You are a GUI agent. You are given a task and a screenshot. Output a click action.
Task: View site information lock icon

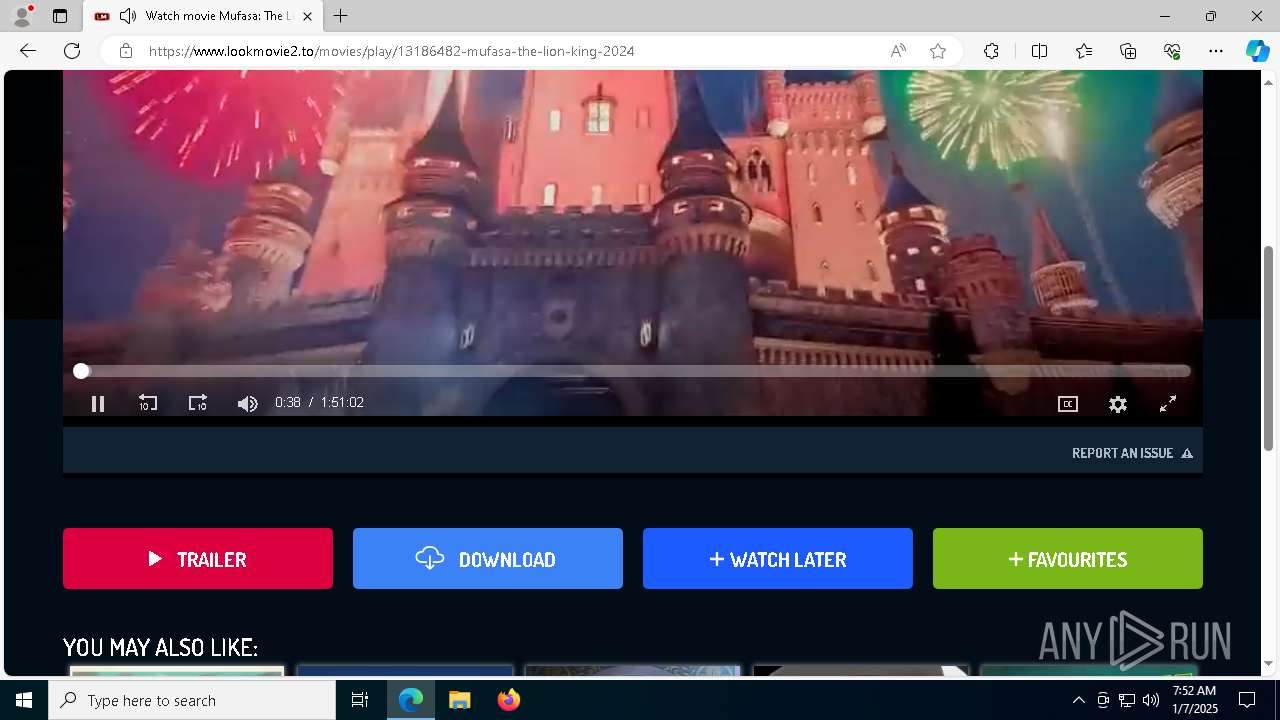click(x=126, y=51)
